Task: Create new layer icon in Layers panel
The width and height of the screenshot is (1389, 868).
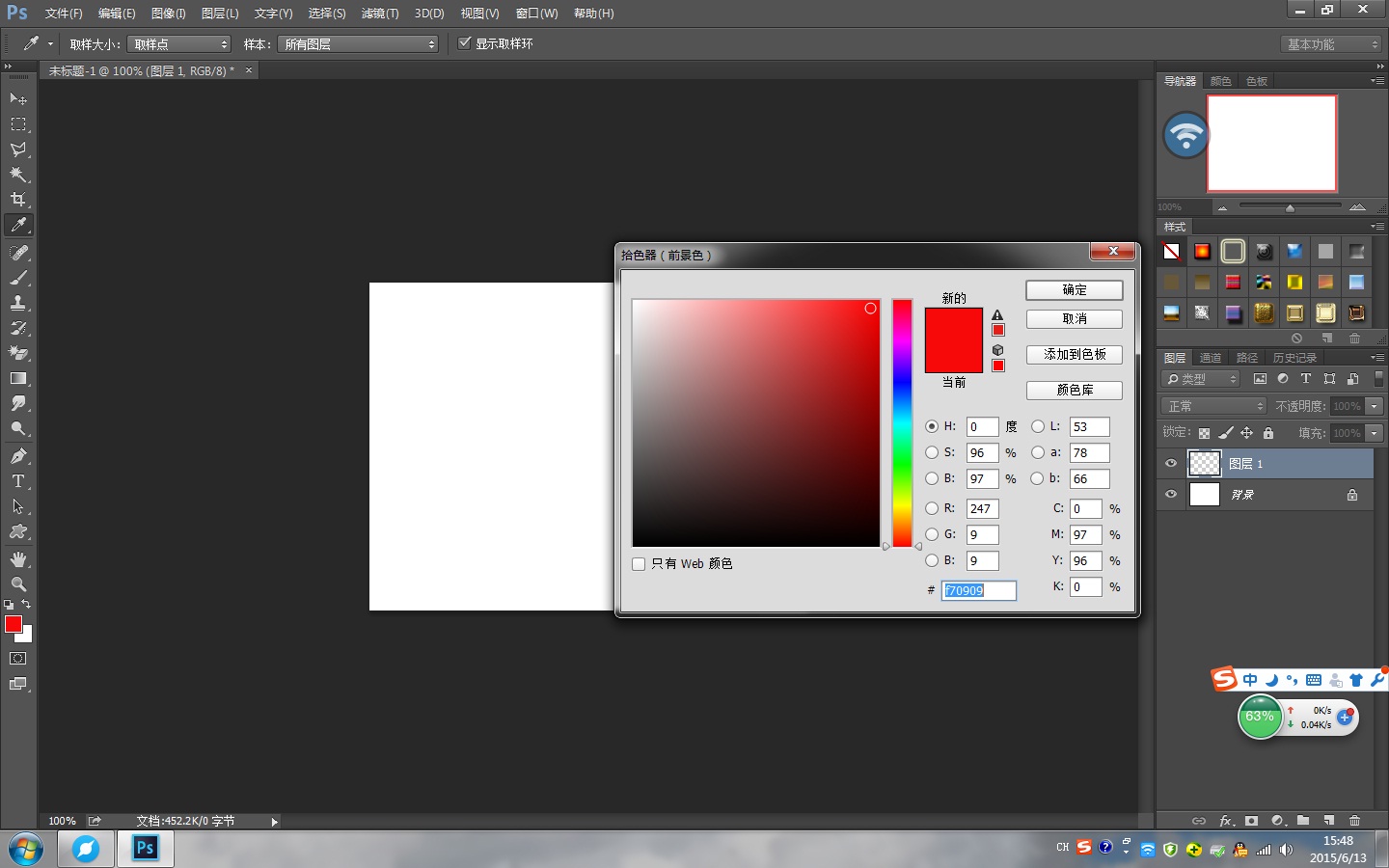Action: tap(1329, 821)
